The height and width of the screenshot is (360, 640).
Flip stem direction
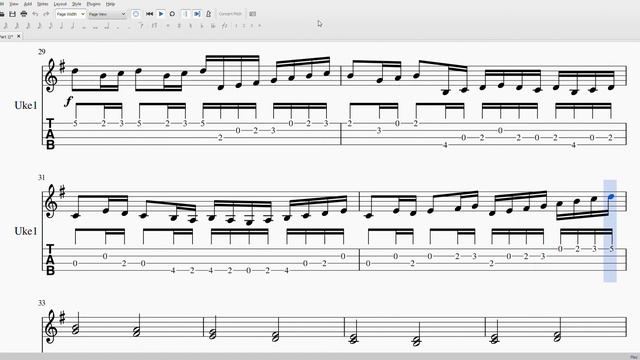coord(224,26)
